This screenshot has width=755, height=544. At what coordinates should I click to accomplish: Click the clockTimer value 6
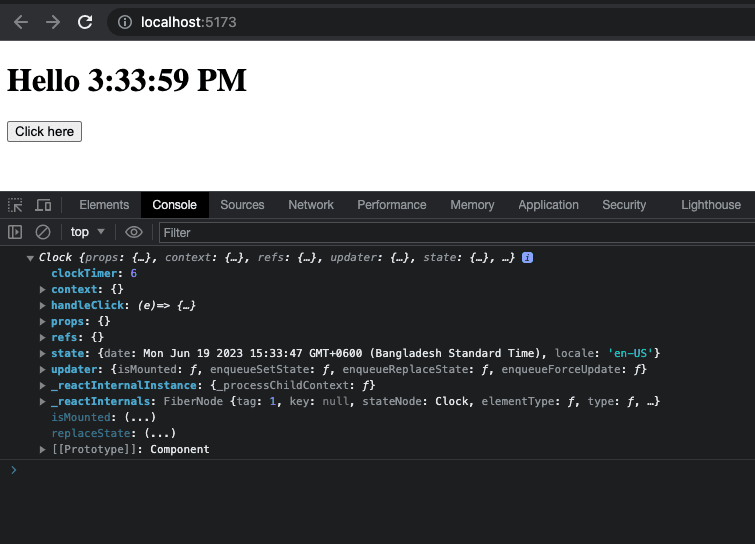pos(133,273)
